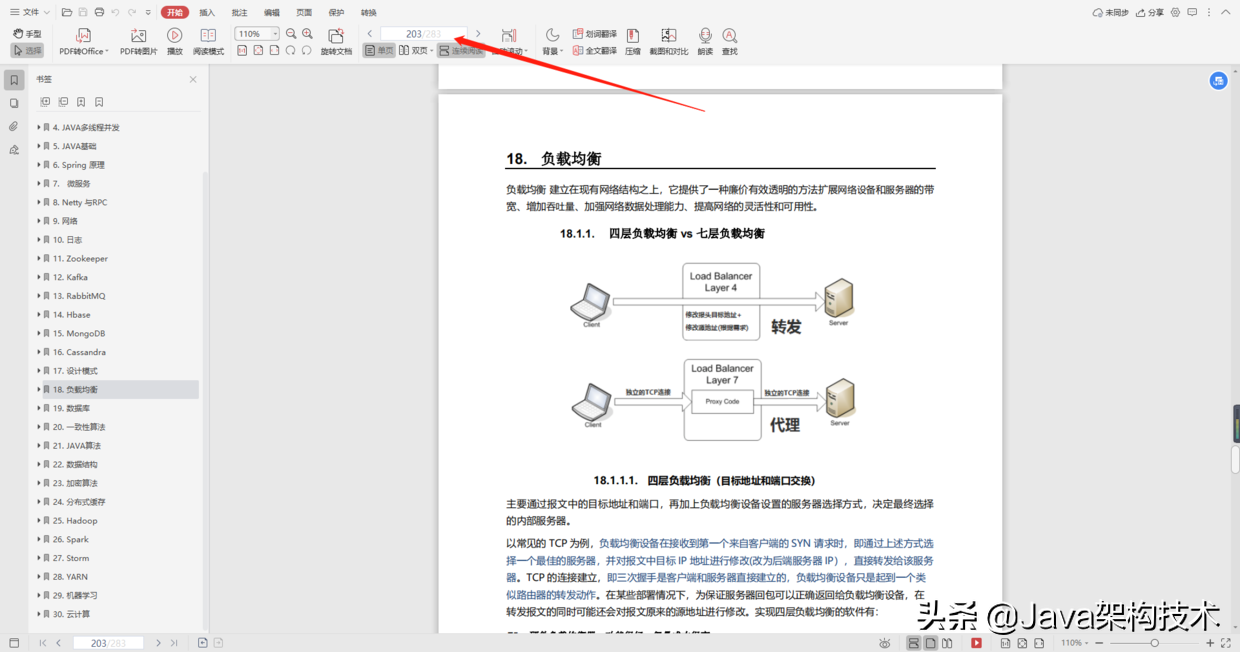Rotate the document (旋转文档)
The height and width of the screenshot is (652, 1240).
[x=336, y=42]
